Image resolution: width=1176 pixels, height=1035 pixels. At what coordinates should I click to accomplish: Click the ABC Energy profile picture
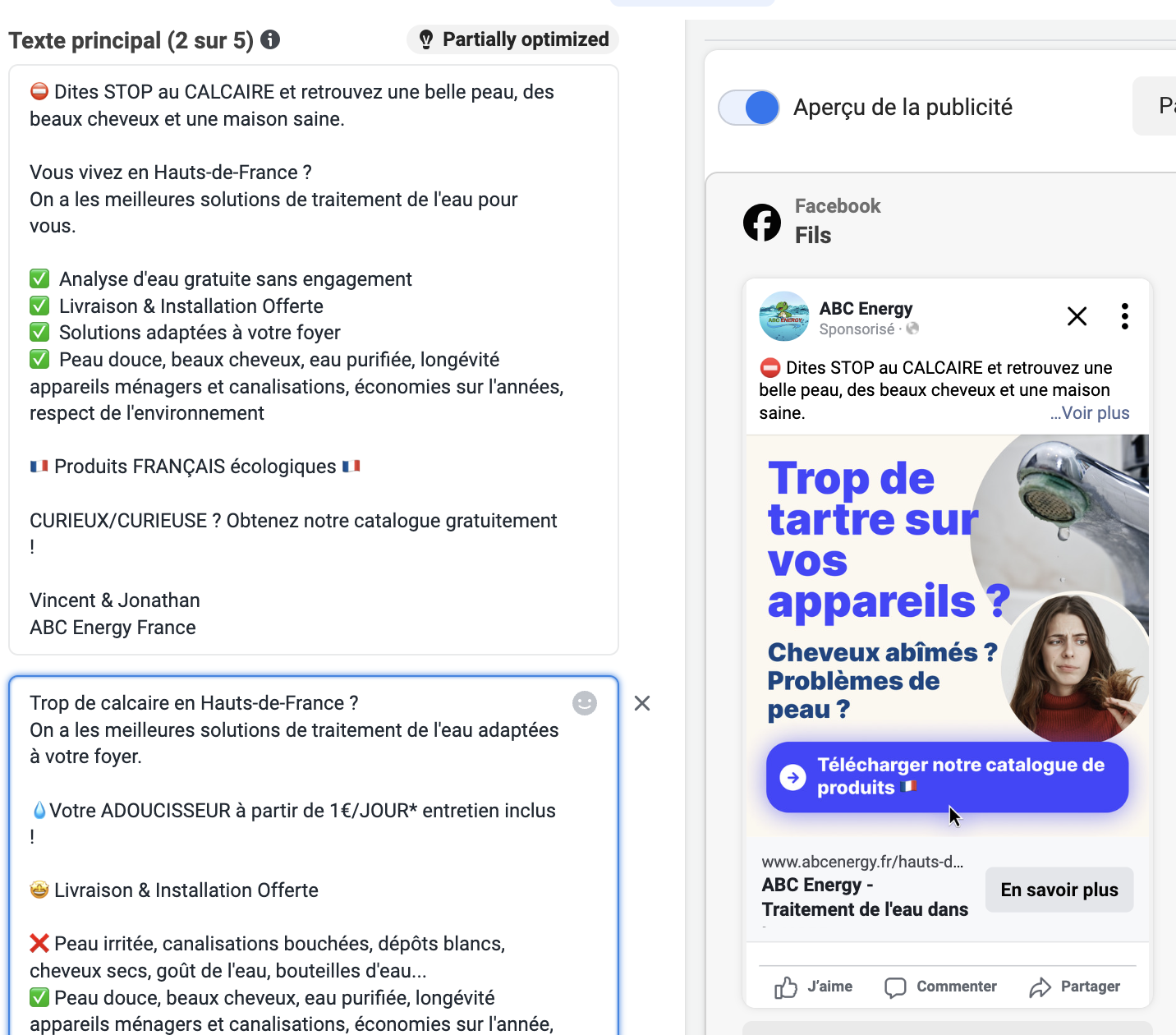pyautogui.click(x=783, y=316)
